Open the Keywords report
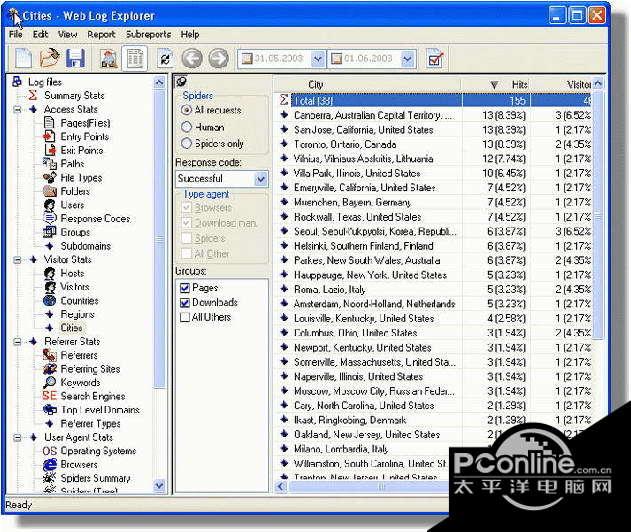The height and width of the screenshot is (532, 631). pos(80,382)
